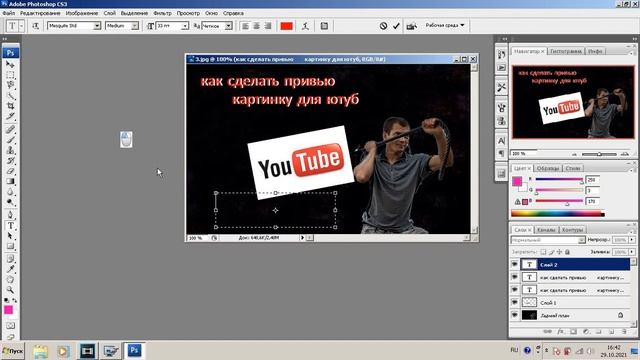Hide the Слой 1 layer
Screen dimensions: 640x360
515,302
